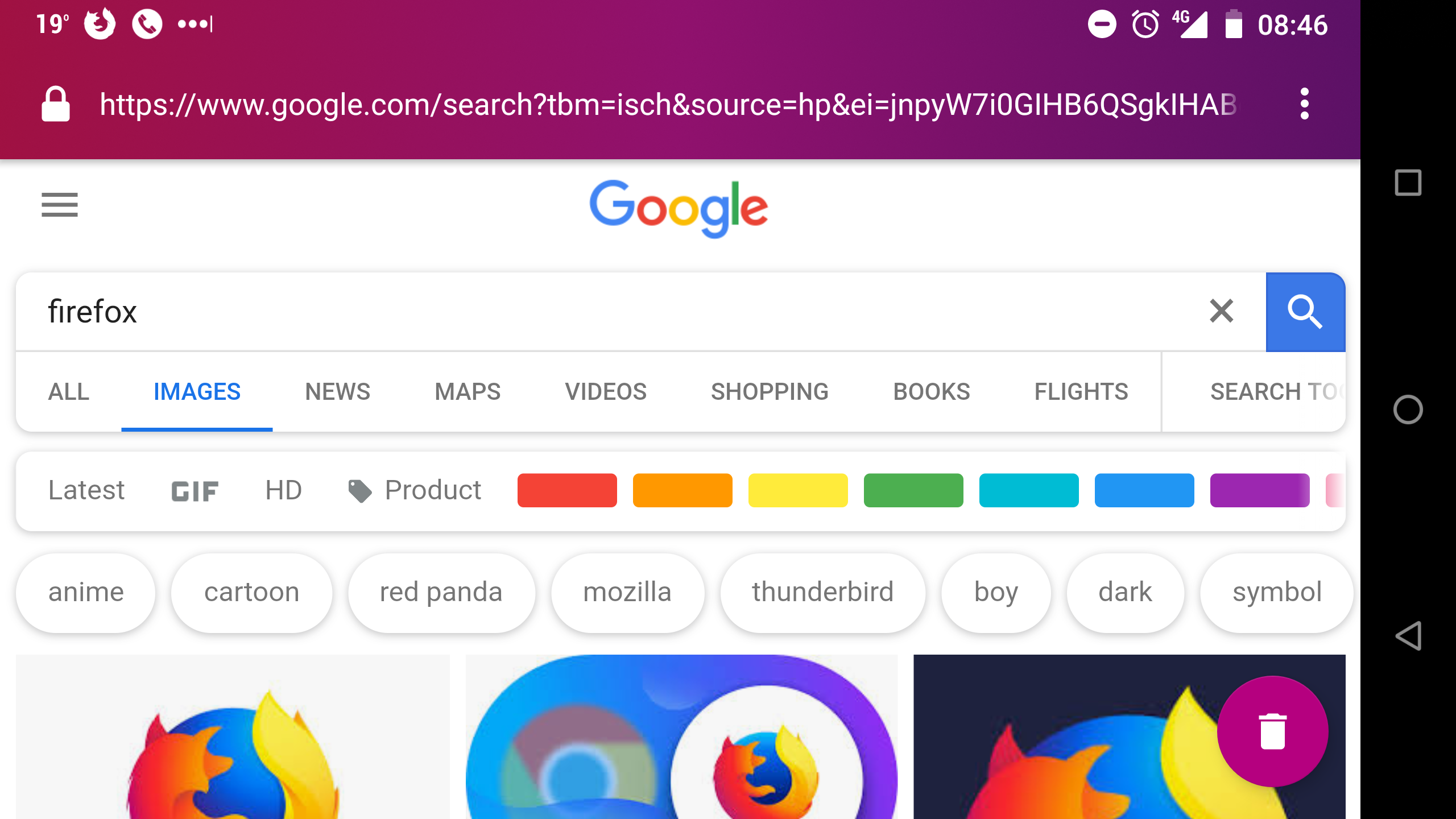Select the mozilla suggestion chip

click(627, 591)
